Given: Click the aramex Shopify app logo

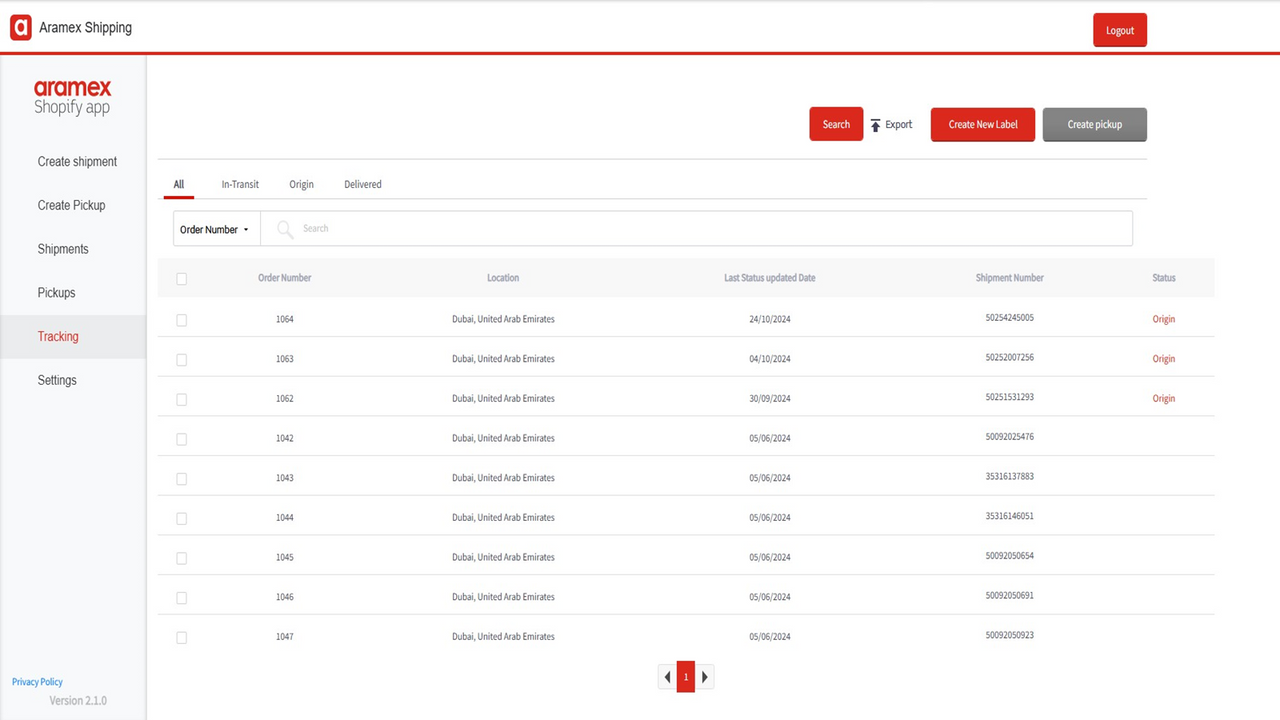Looking at the screenshot, I should click(72, 97).
